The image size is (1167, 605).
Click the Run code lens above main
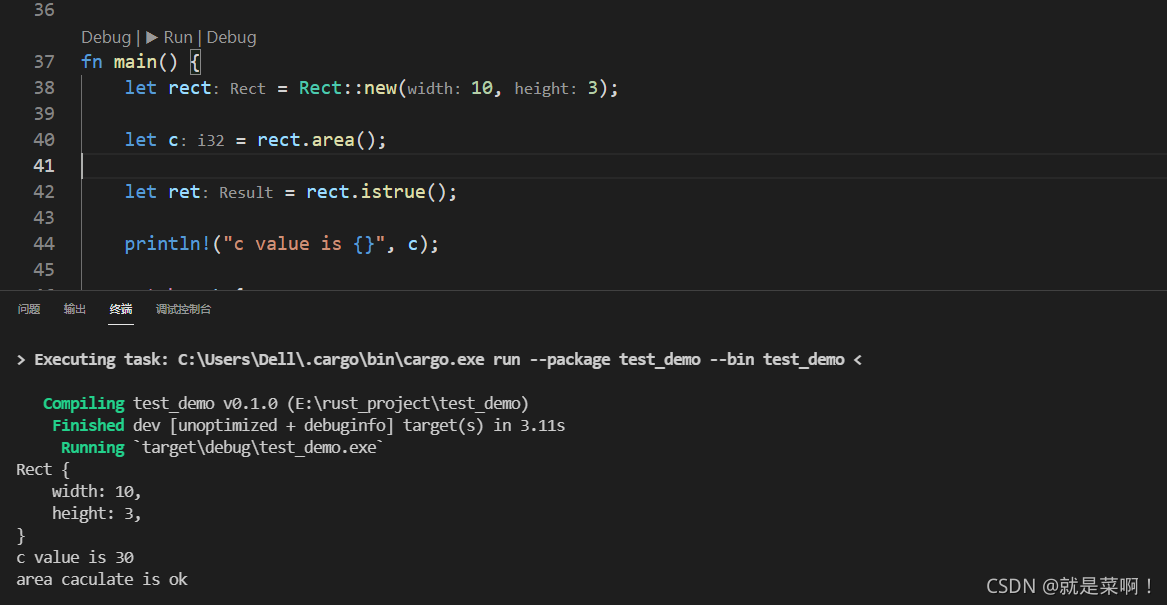[x=169, y=37]
